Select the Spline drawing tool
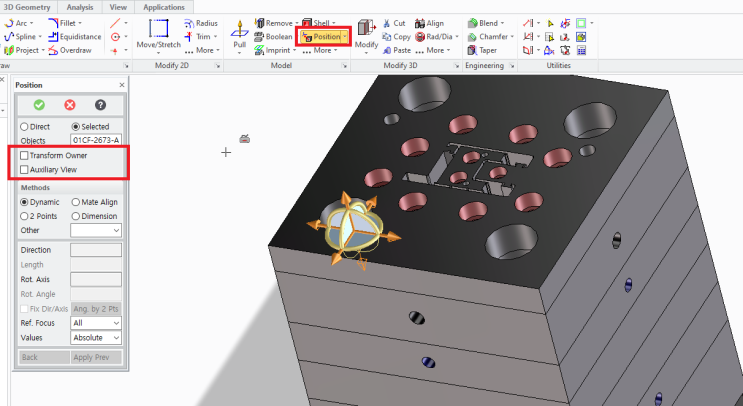This screenshot has height=406, width=743. coord(20,36)
